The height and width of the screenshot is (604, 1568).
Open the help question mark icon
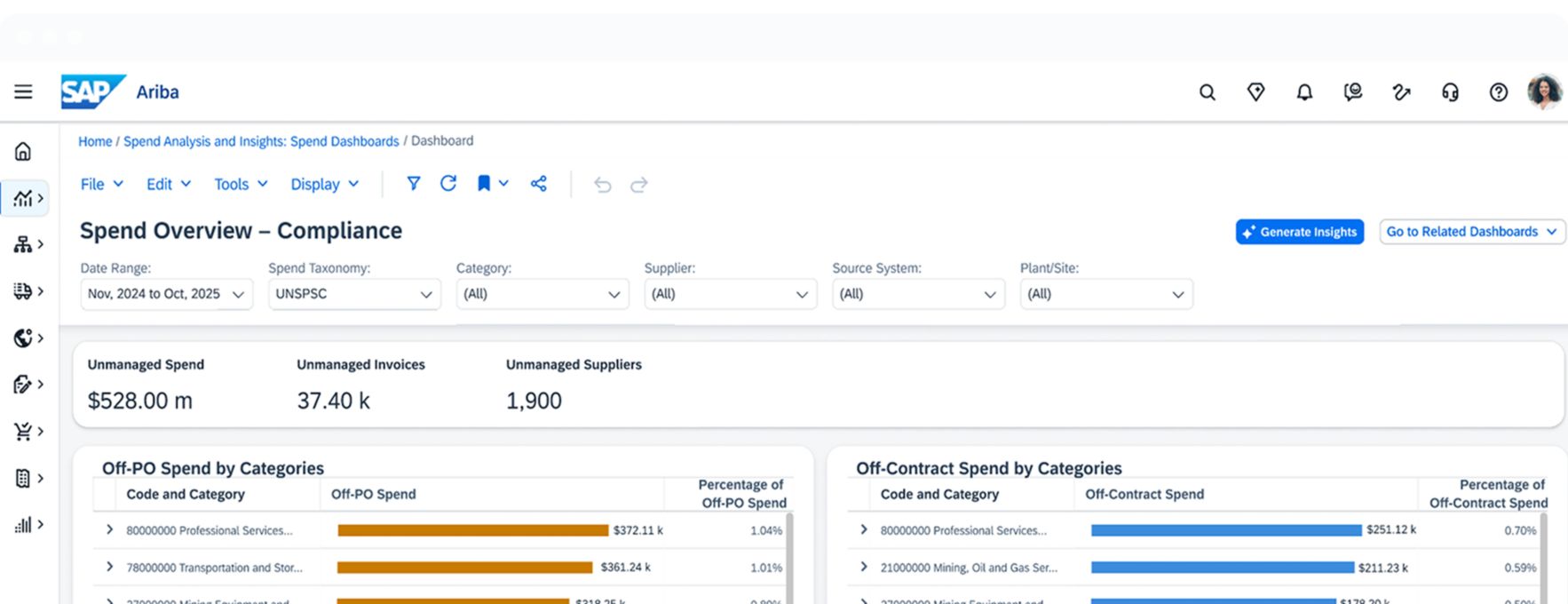point(1499,92)
